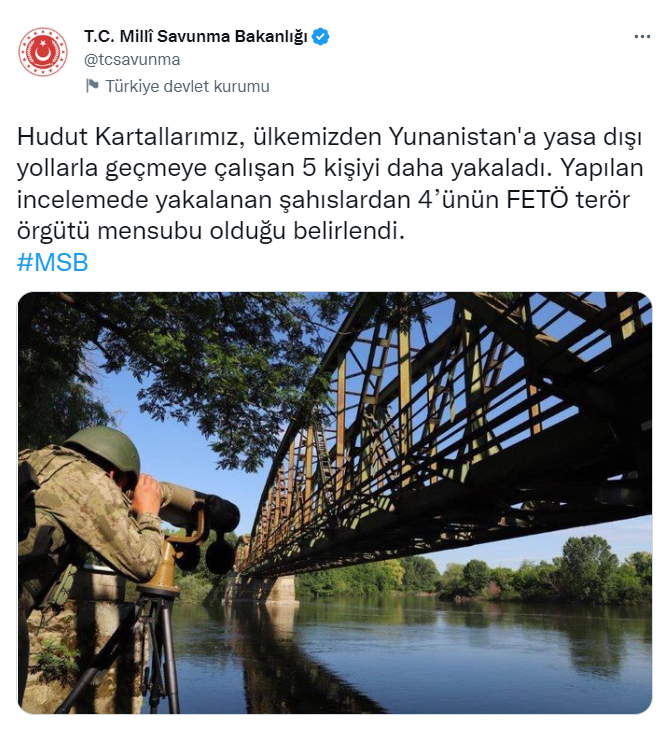Image resolution: width=671 pixels, height=730 pixels.
Task: Click the Türkiye devlet kurumu label
Action: 187,86
